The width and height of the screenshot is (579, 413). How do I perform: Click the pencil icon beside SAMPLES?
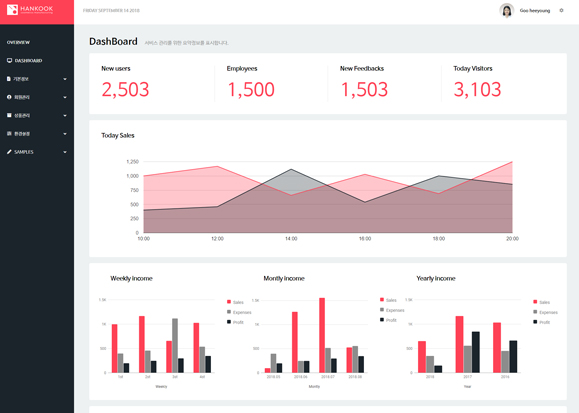click(x=9, y=152)
